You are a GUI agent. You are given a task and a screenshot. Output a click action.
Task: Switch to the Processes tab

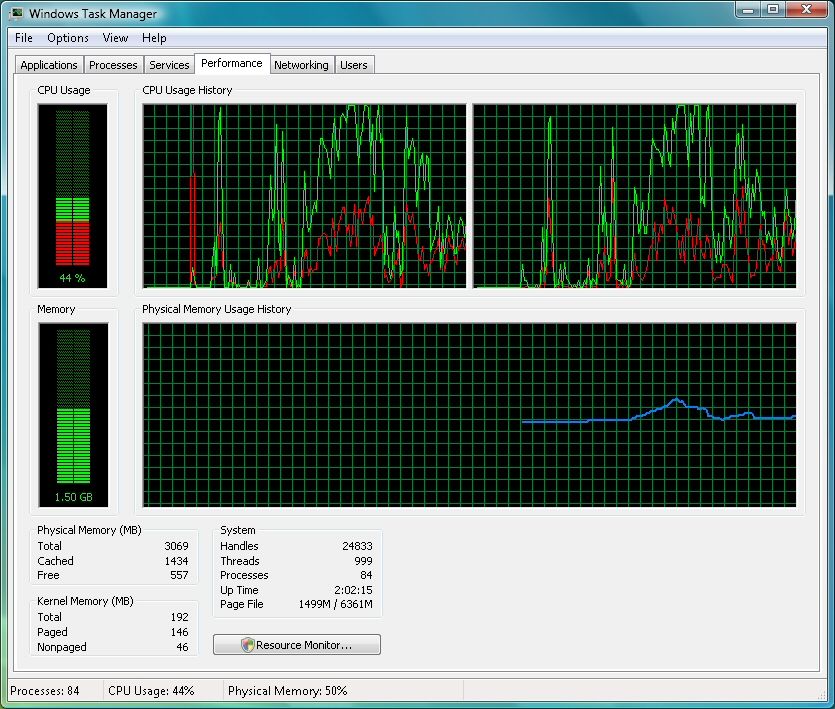(113, 64)
